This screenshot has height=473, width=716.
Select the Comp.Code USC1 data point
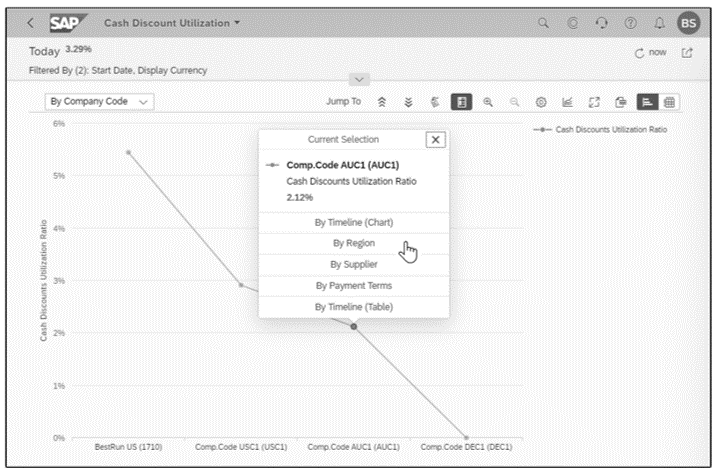(x=241, y=285)
